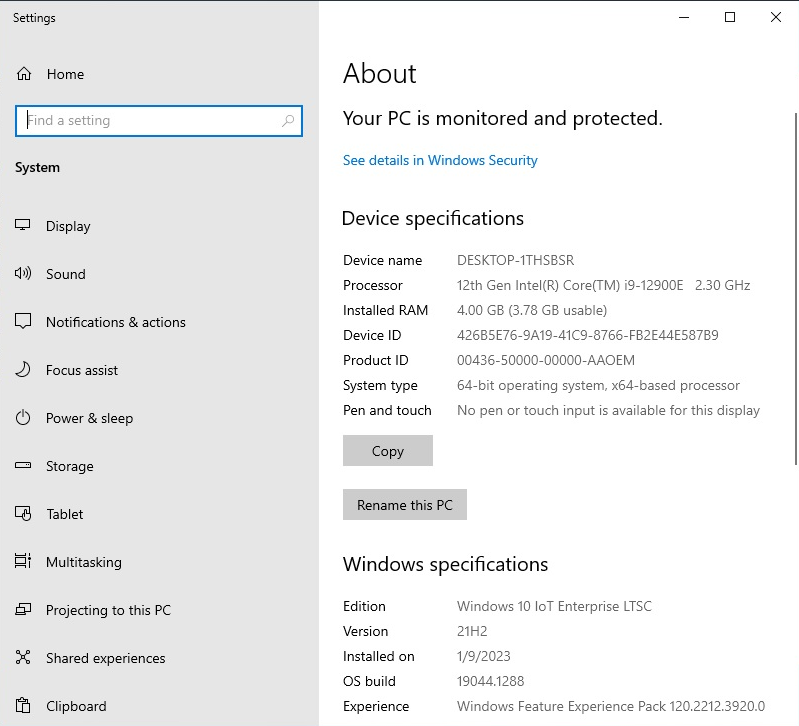The image size is (799, 726).
Task: Click the Focus assist moon icon
Action: [x=22, y=369]
